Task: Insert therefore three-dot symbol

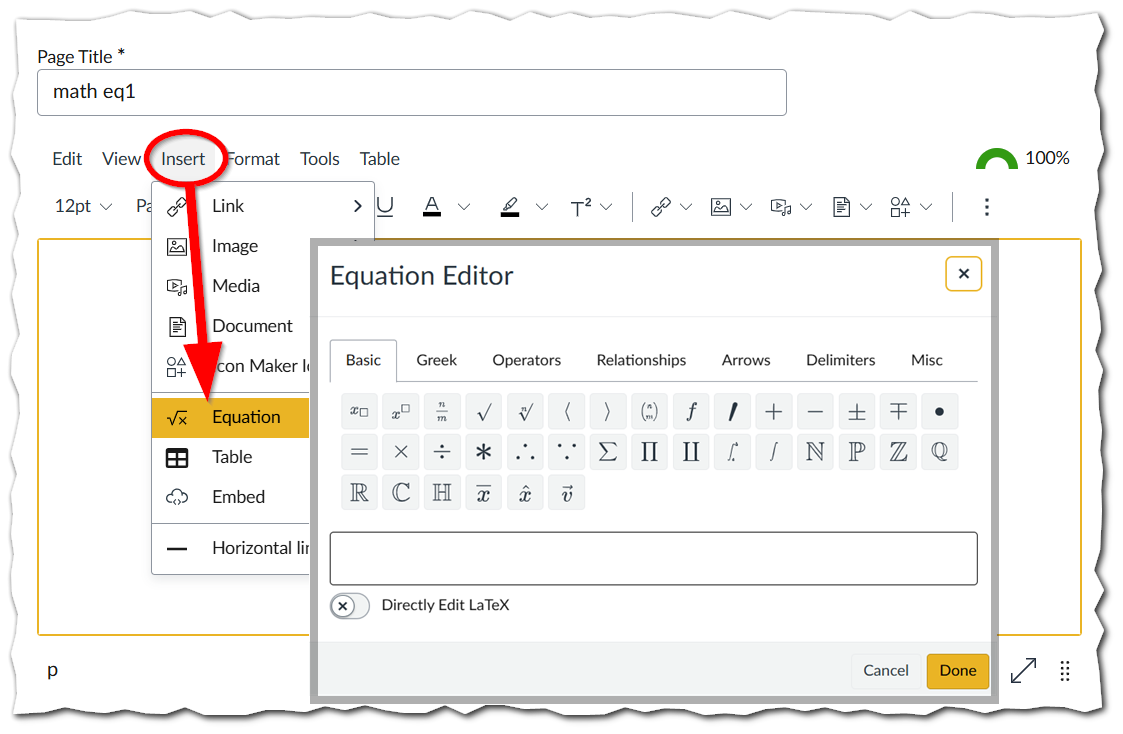Action: pos(525,452)
